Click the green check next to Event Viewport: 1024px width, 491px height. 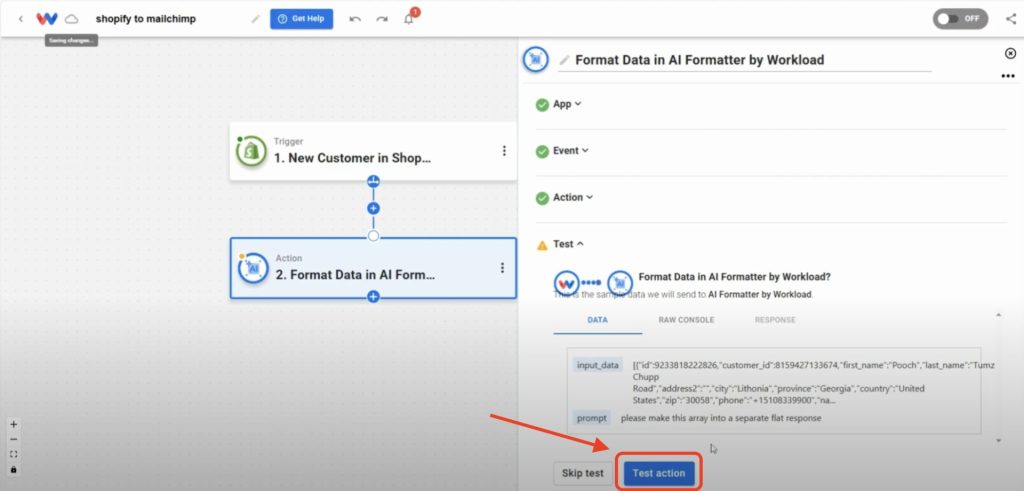542,151
